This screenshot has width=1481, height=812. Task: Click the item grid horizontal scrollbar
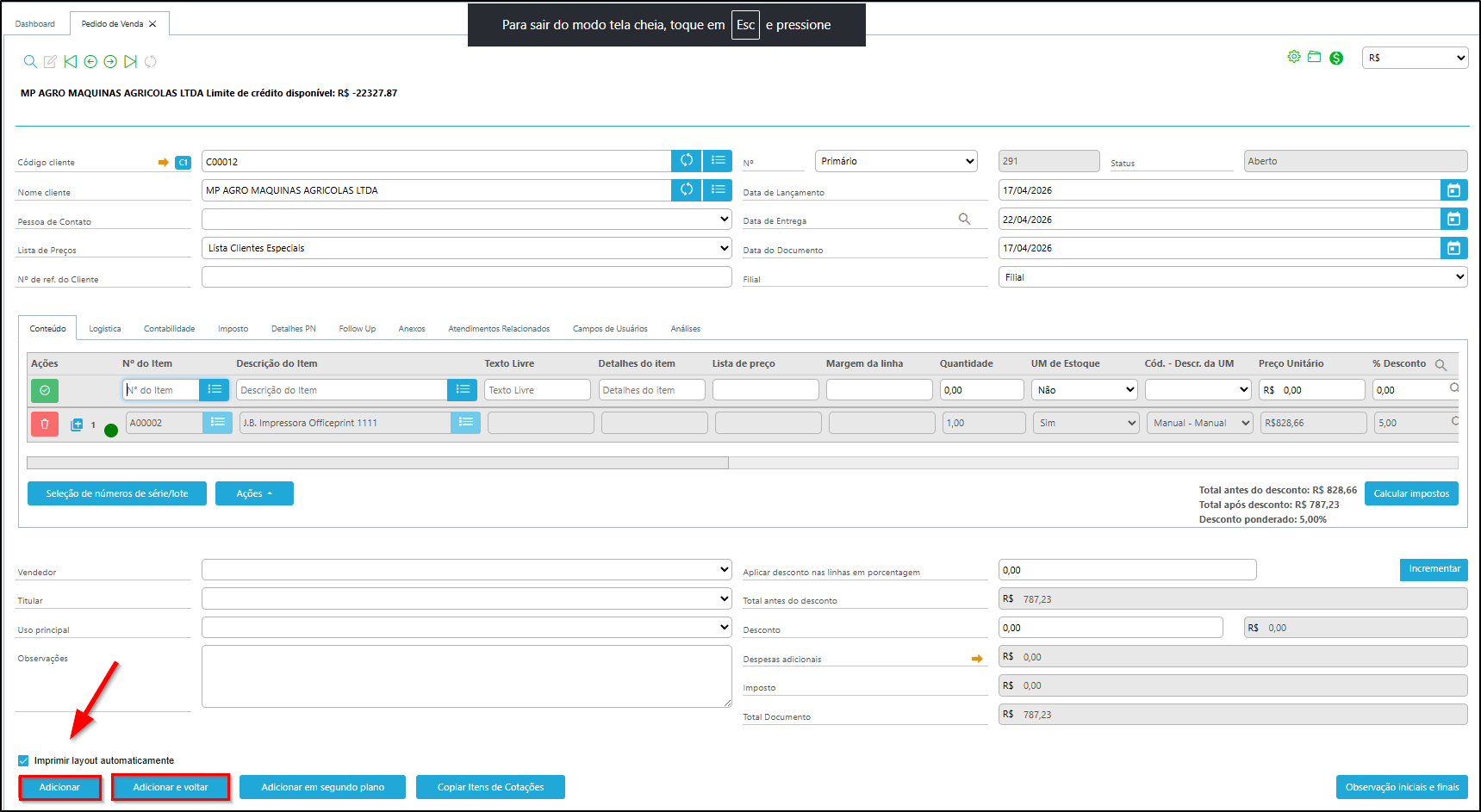pyautogui.click(x=377, y=463)
